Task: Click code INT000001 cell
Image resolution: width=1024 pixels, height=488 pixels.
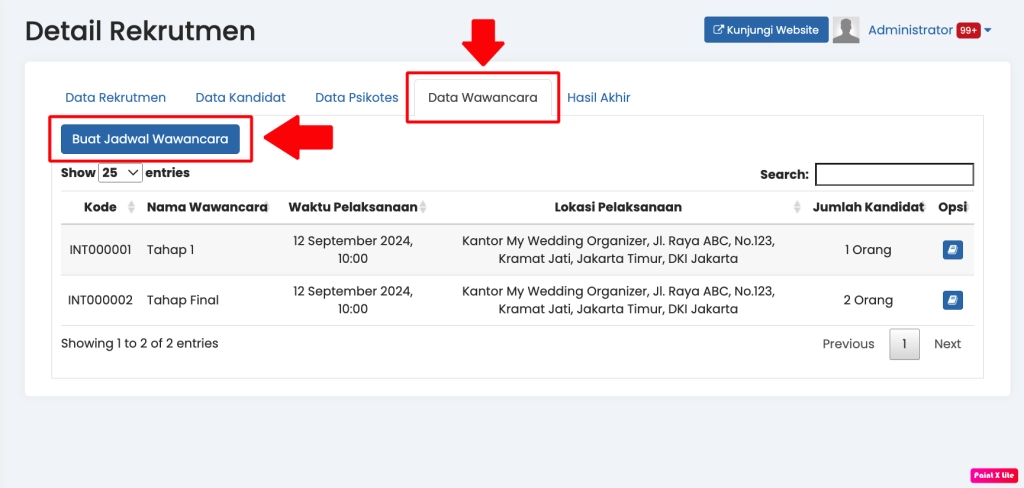Action: (101, 250)
